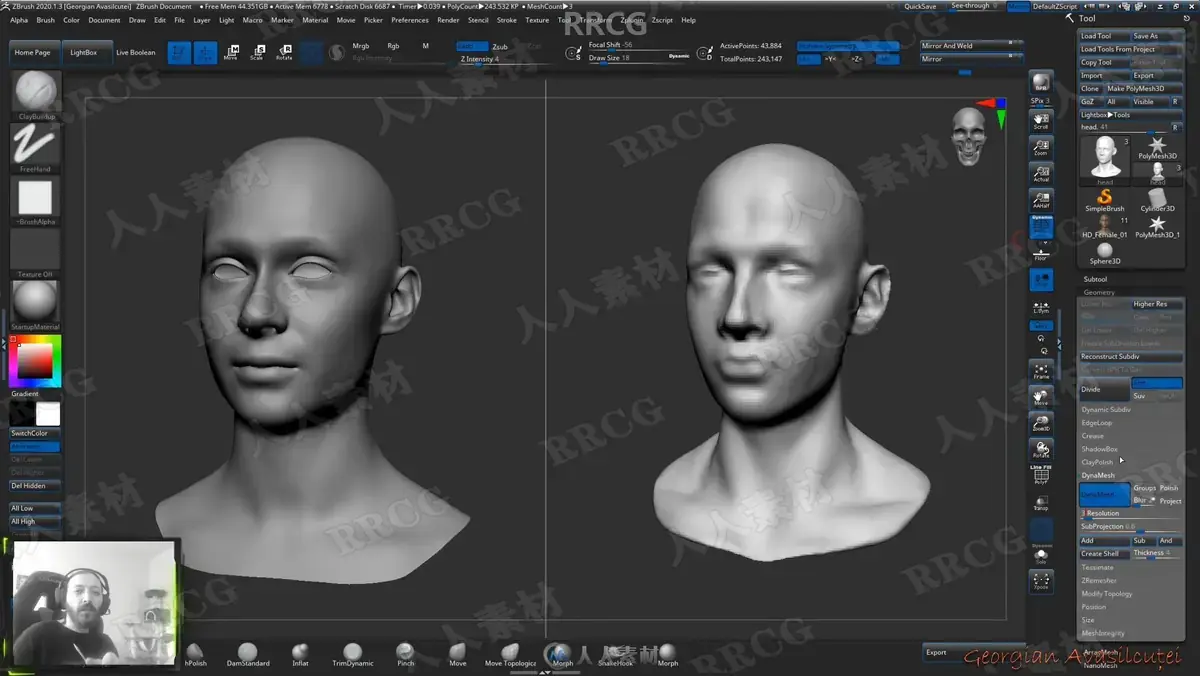This screenshot has width=1200, height=676.
Task: Open the Zplugin menu
Action: tap(632, 20)
